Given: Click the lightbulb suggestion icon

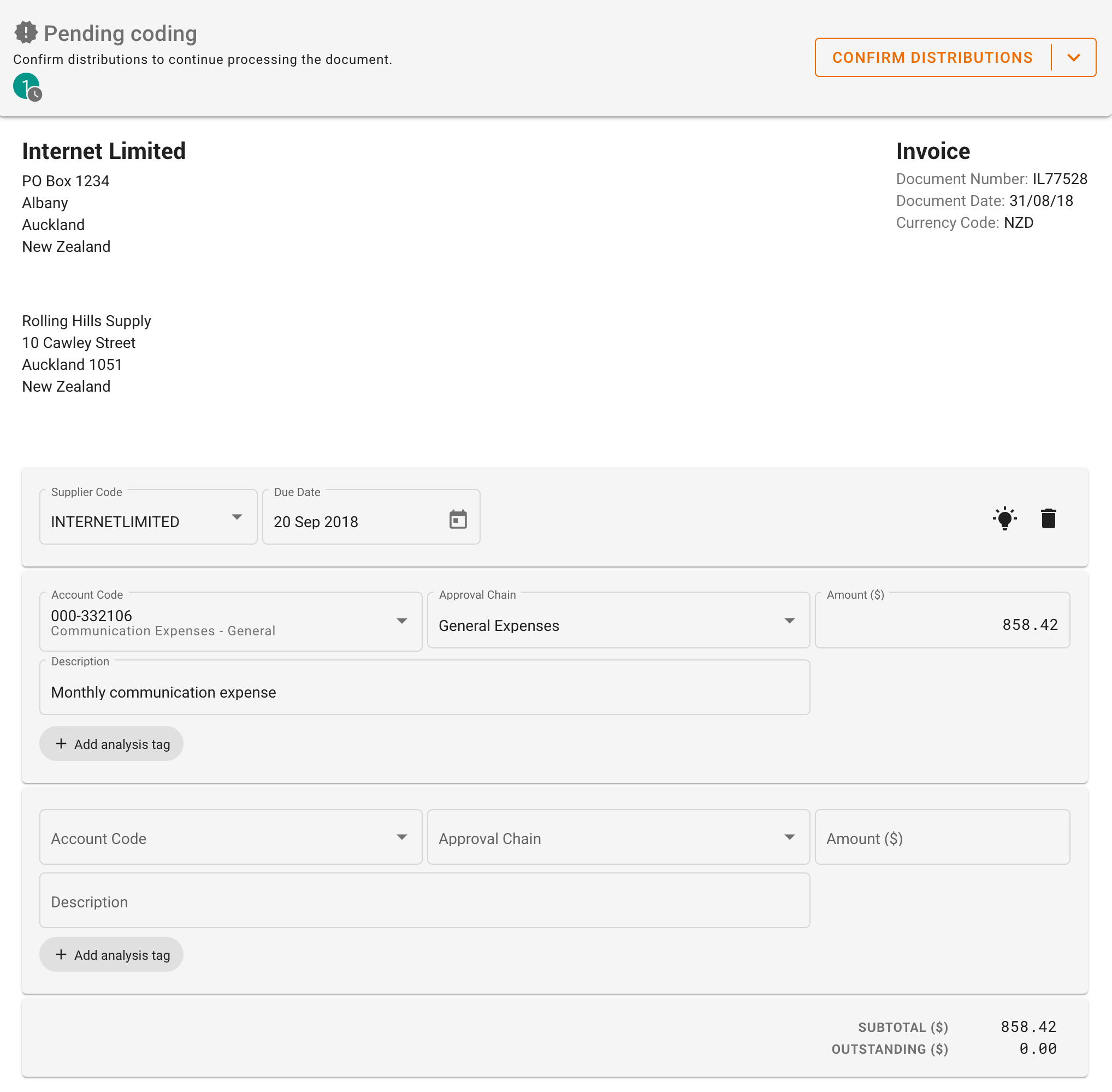Looking at the screenshot, I should click(1005, 518).
